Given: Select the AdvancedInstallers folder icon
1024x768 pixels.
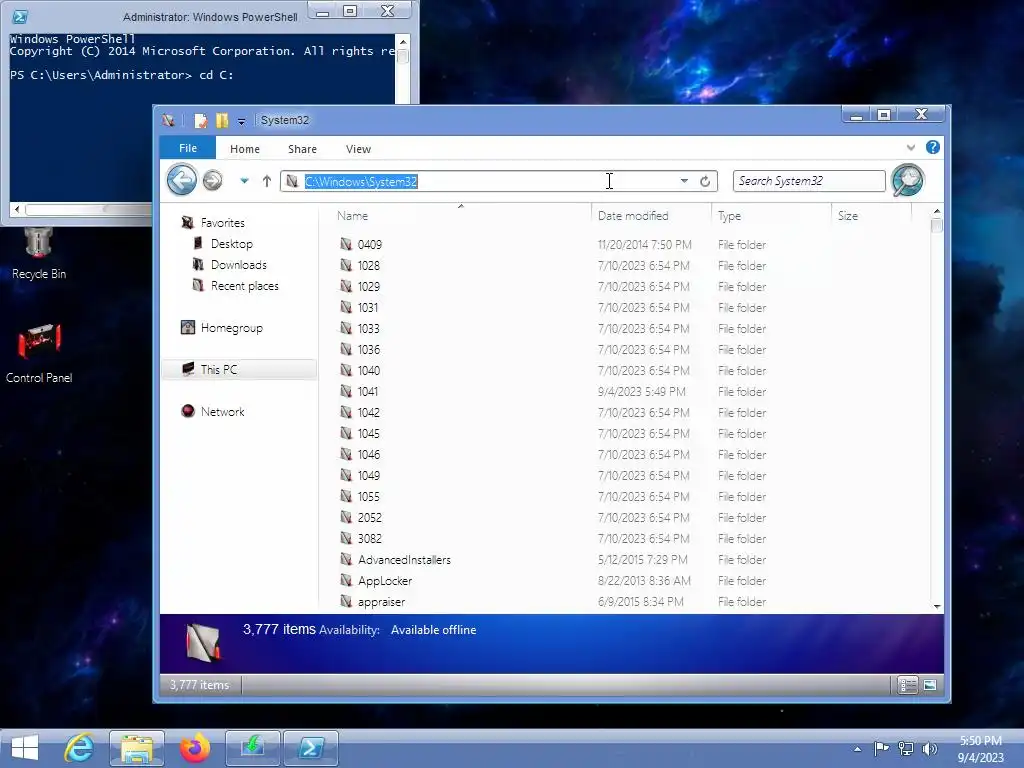Looking at the screenshot, I should pyautogui.click(x=346, y=560).
